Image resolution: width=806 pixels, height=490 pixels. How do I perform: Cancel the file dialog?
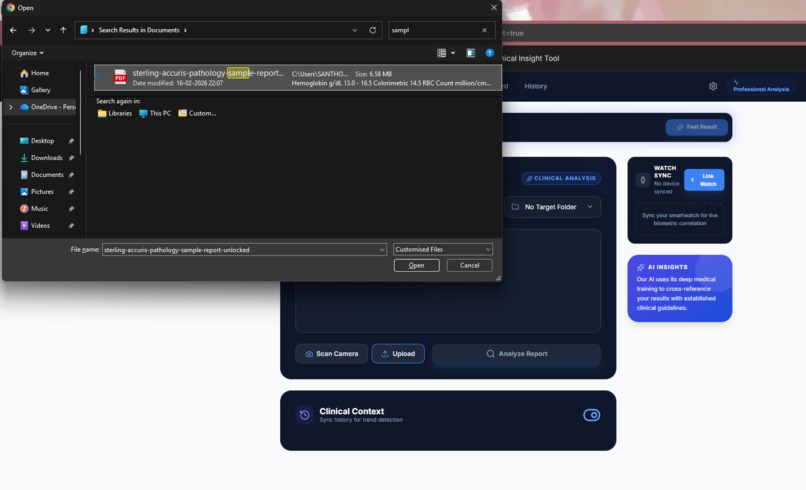point(469,265)
